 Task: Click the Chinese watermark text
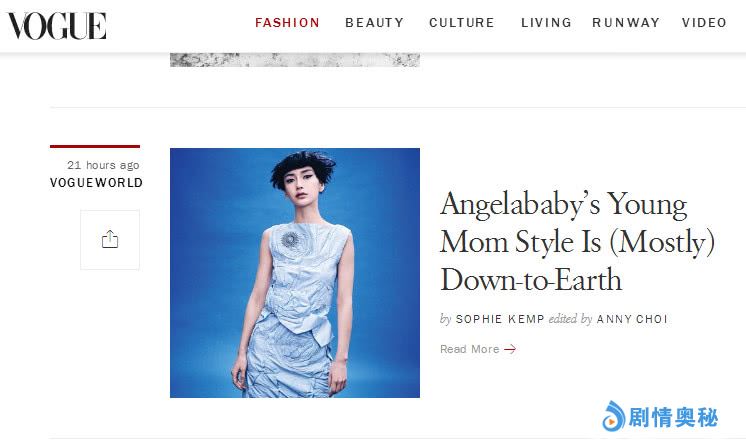click(x=673, y=418)
